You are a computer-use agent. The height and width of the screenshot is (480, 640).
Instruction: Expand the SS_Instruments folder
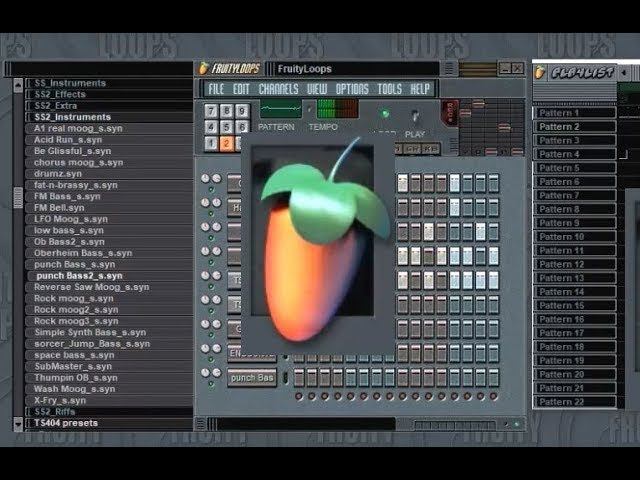[x=108, y=83]
